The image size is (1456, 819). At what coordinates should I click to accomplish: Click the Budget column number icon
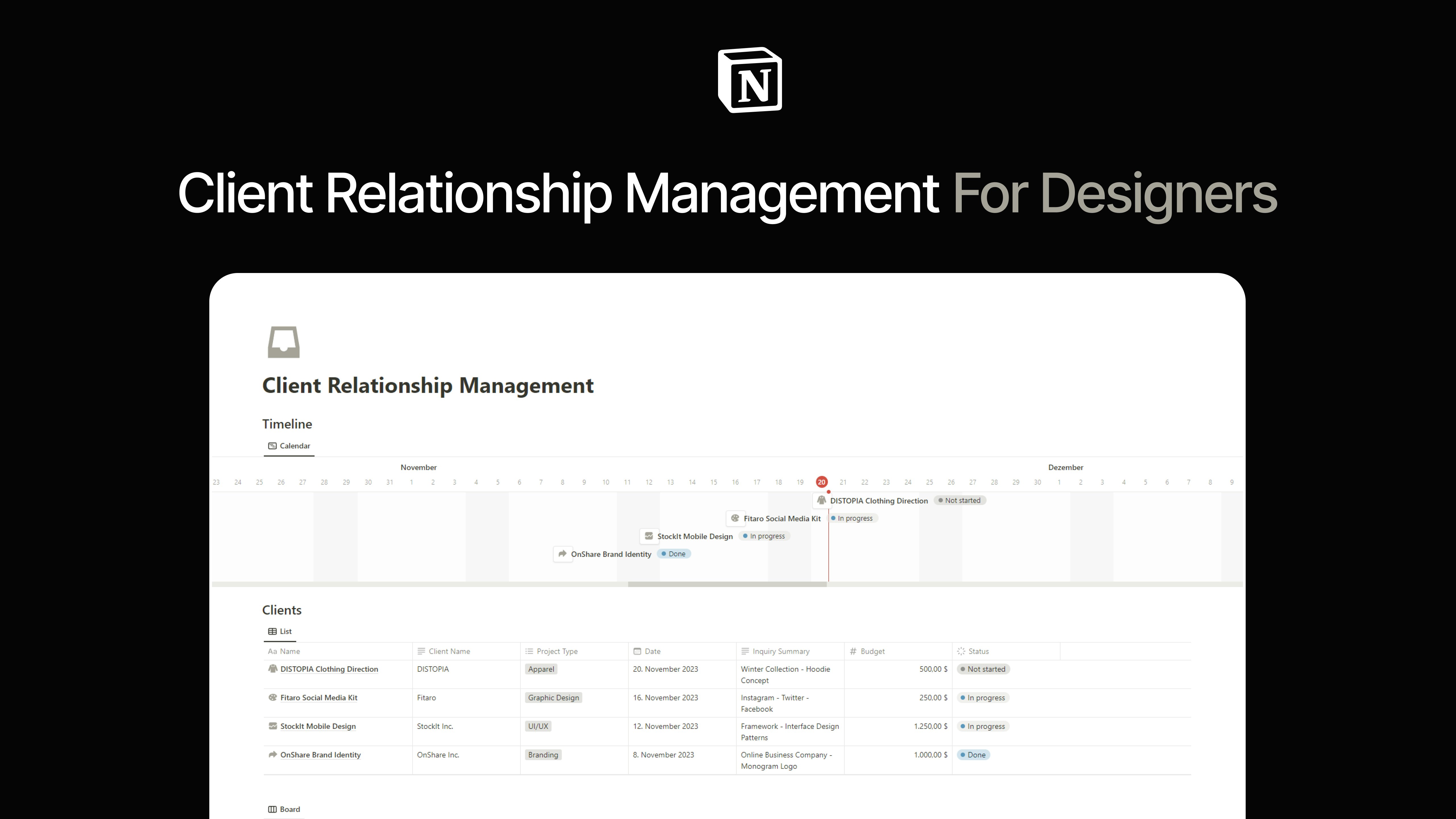point(853,651)
